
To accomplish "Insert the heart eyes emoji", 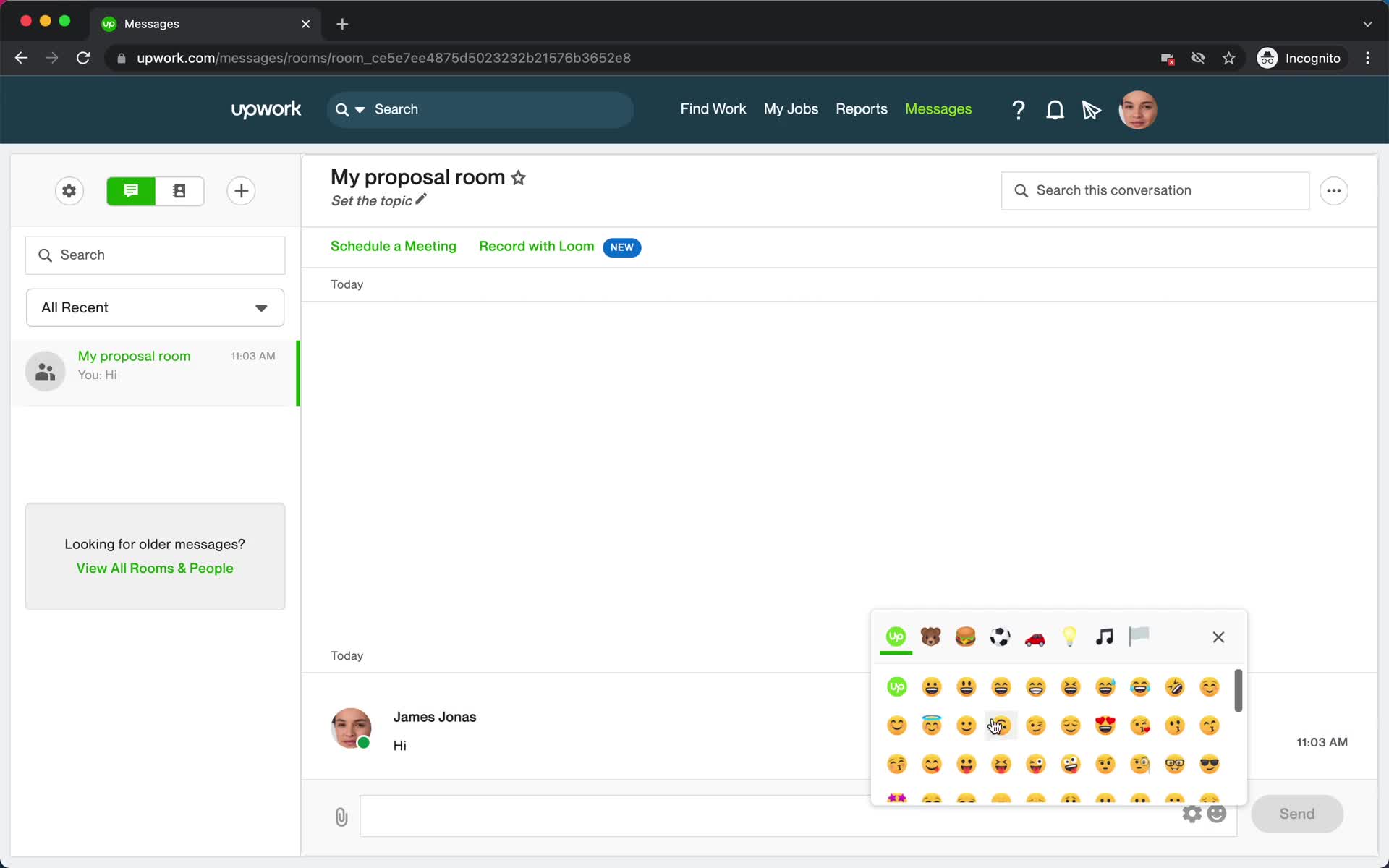I will [x=1105, y=726].
